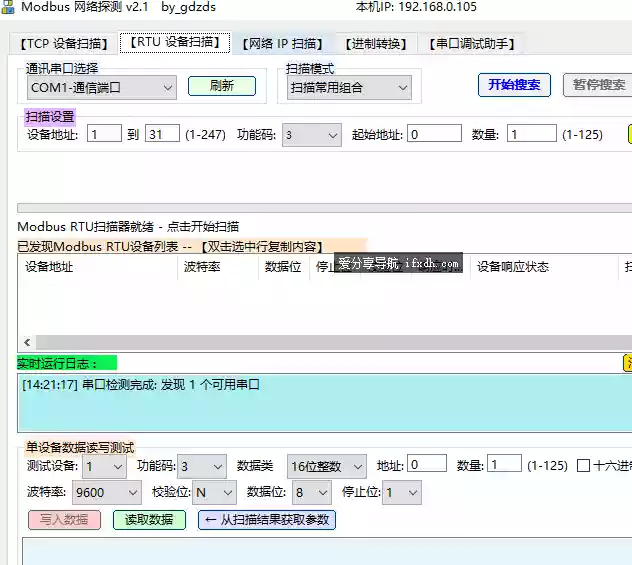Image resolution: width=632 pixels, height=565 pixels.
Task: Switch to the TCP 设备扫描 tab
Action: pos(64,44)
